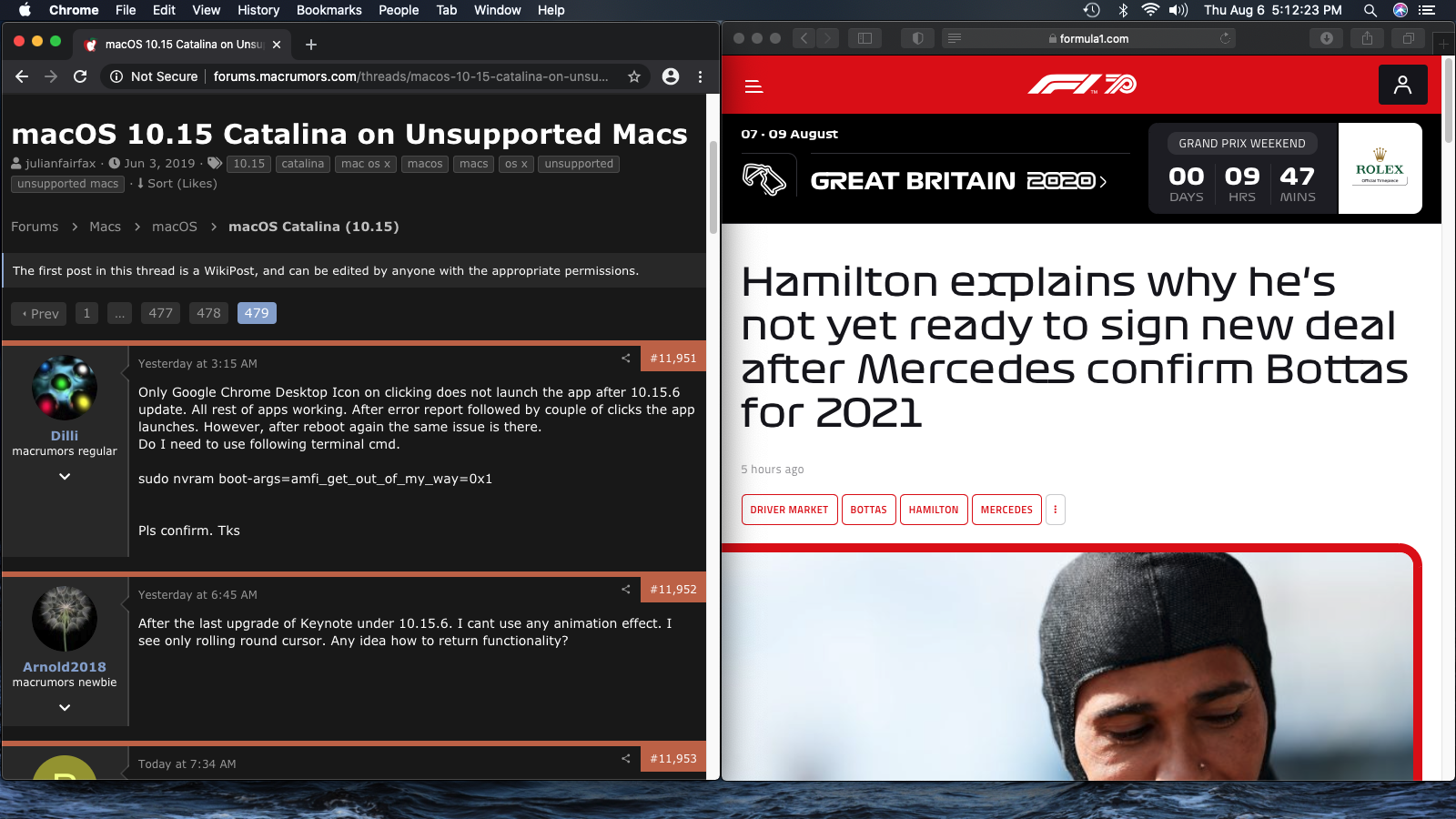Share post #11,953
The height and width of the screenshot is (819, 1456).
pos(625,759)
